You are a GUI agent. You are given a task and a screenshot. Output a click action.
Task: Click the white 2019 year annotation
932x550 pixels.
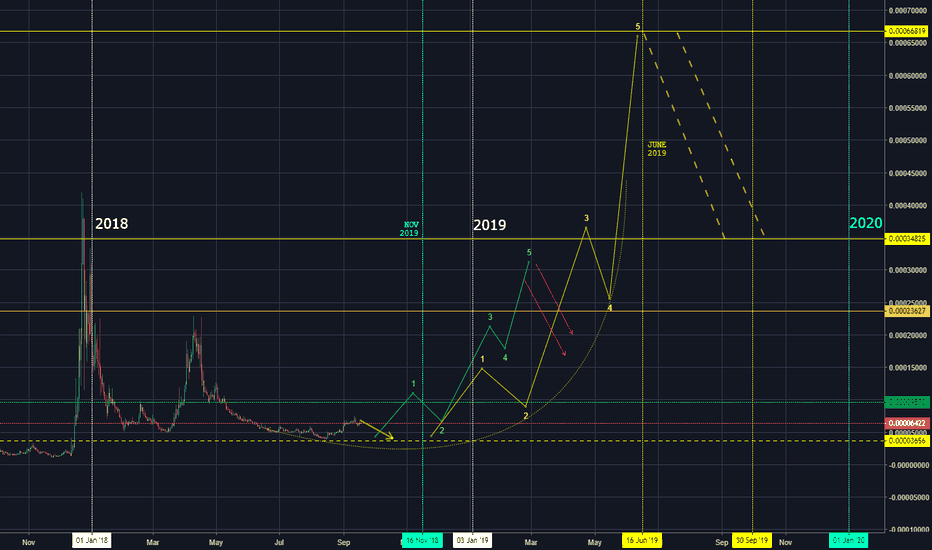(x=489, y=225)
